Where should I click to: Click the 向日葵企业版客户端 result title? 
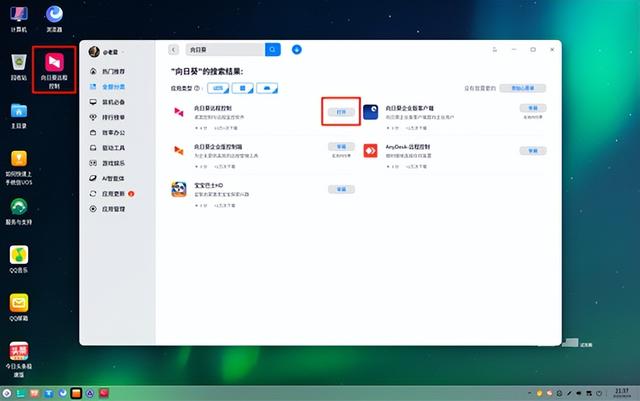point(409,108)
